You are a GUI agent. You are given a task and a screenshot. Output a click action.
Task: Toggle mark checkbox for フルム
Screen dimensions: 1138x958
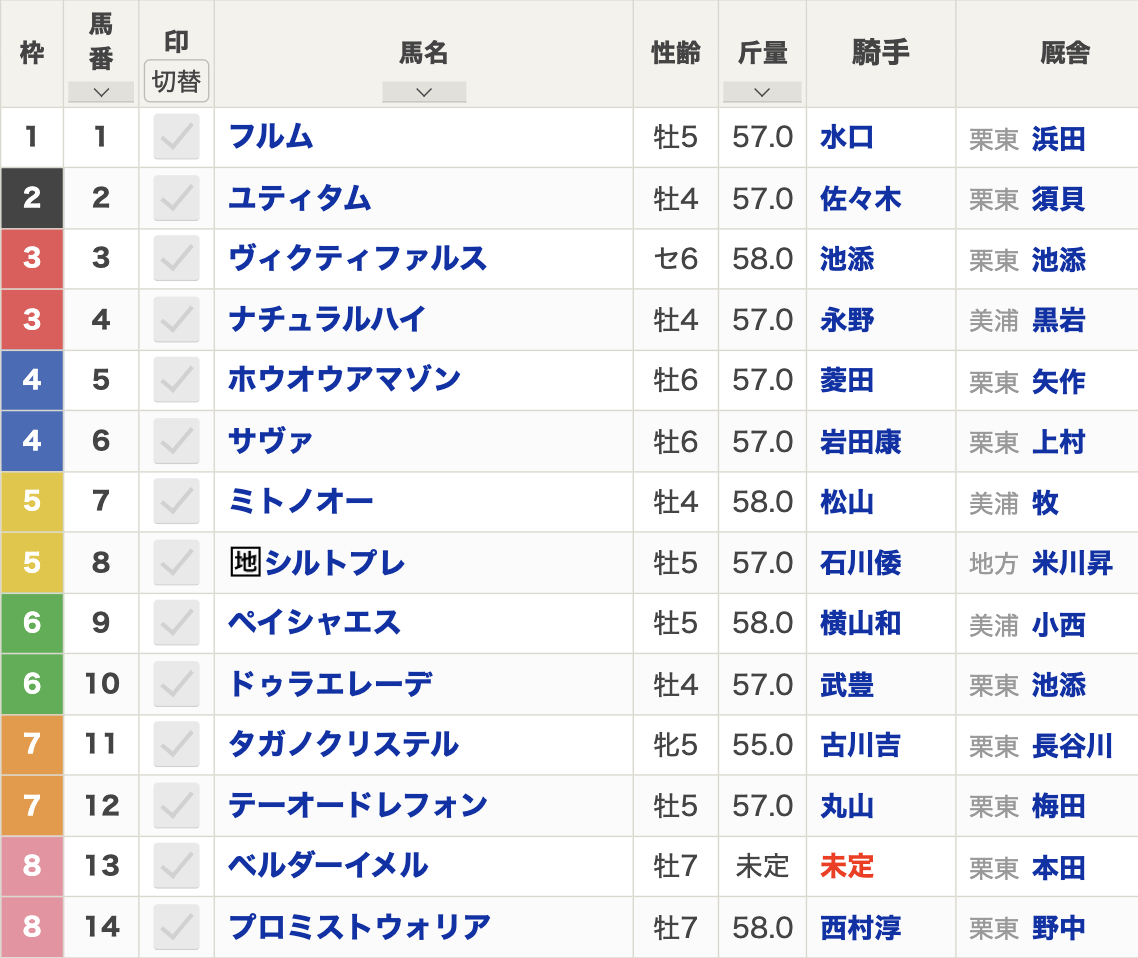[176, 137]
